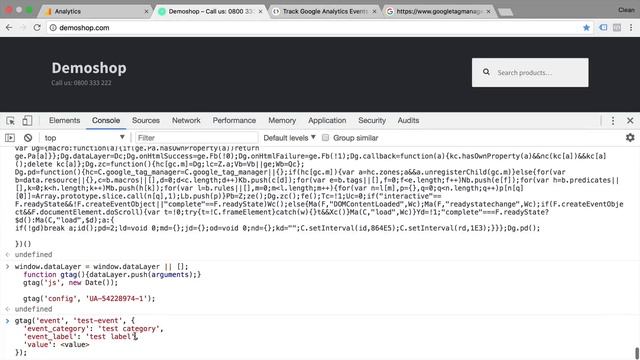The height and width of the screenshot is (360, 640).
Task: Click the Demoshop site title link
Action: tap(89, 68)
